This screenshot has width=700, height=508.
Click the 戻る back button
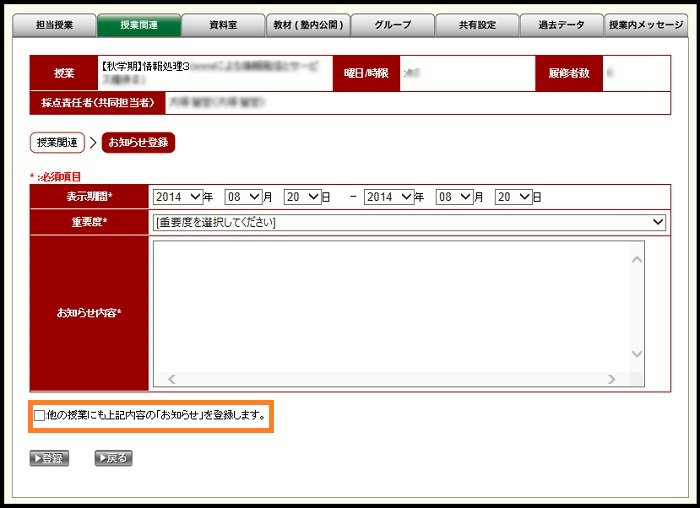[113, 459]
